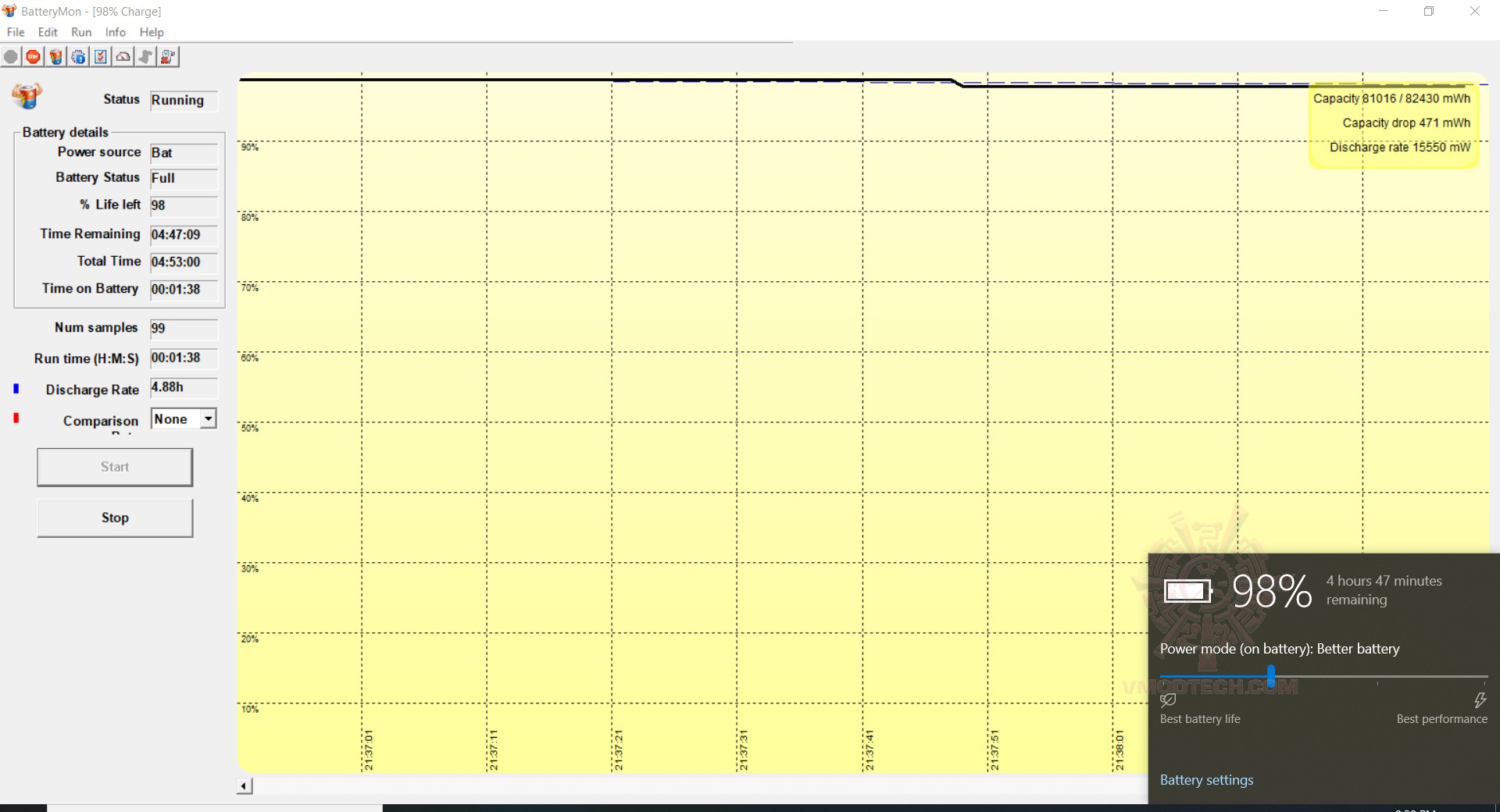1500x812 pixels.
Task: Click the BatteryMon mascot logo above Battery details
Action: [x=27, y=96]
